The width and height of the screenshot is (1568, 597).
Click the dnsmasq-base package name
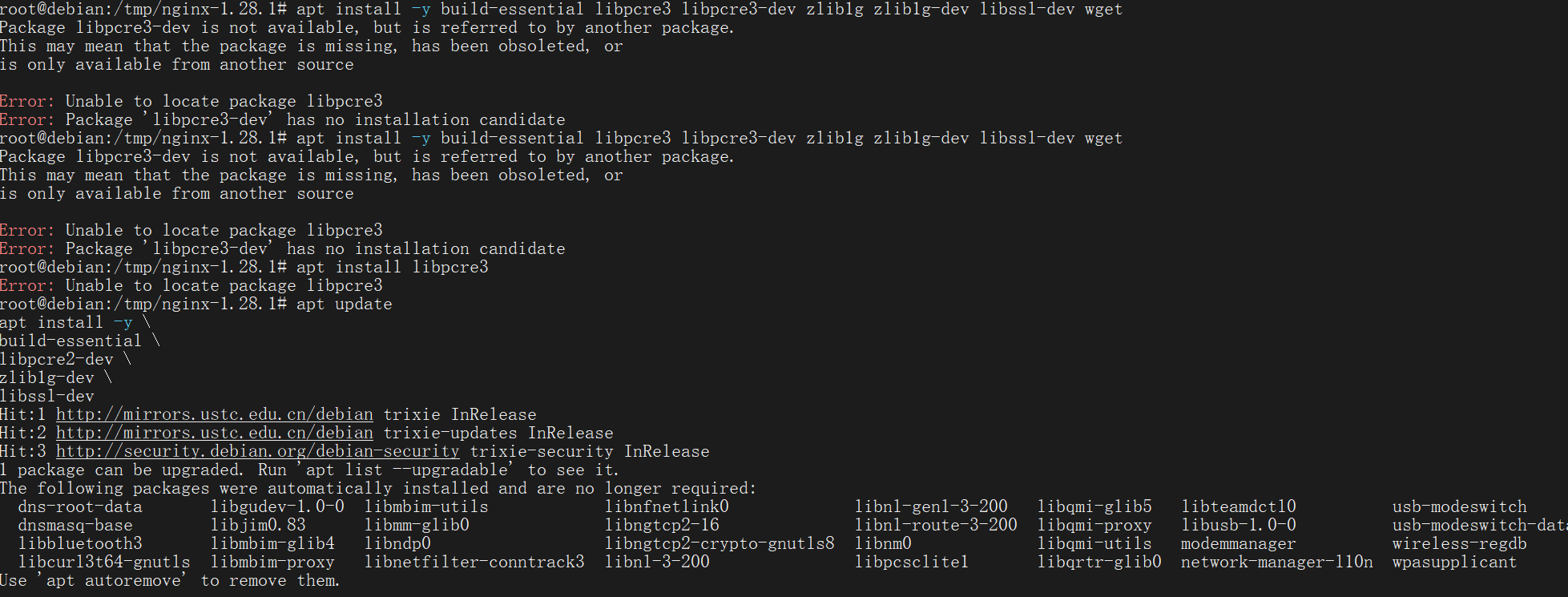pyautogui.click(x=75, y=525)
